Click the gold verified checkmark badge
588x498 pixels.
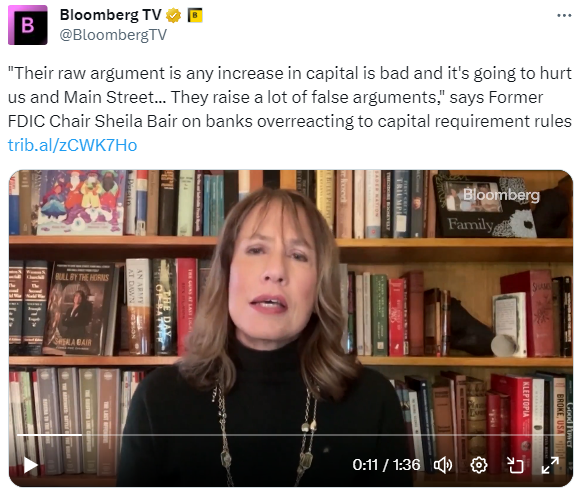click(173, 15)
